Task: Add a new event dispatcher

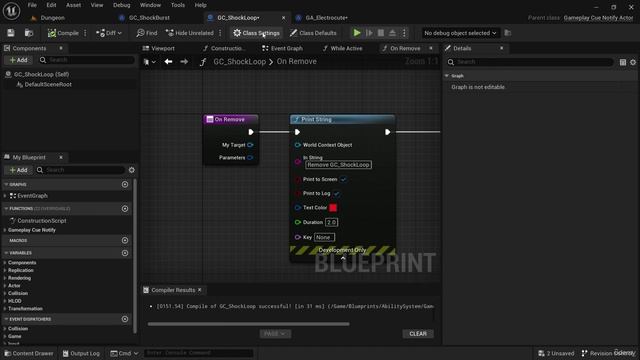Action: 125,319
